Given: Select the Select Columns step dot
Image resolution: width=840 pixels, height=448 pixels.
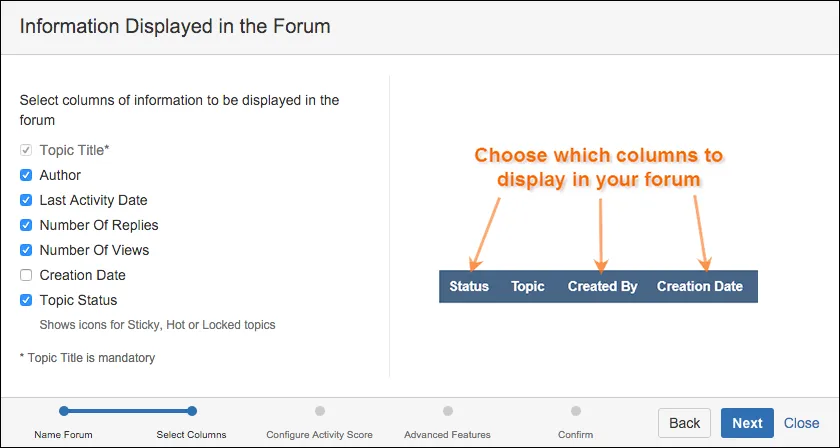Looking at the screenshot, I should point(192,411).
